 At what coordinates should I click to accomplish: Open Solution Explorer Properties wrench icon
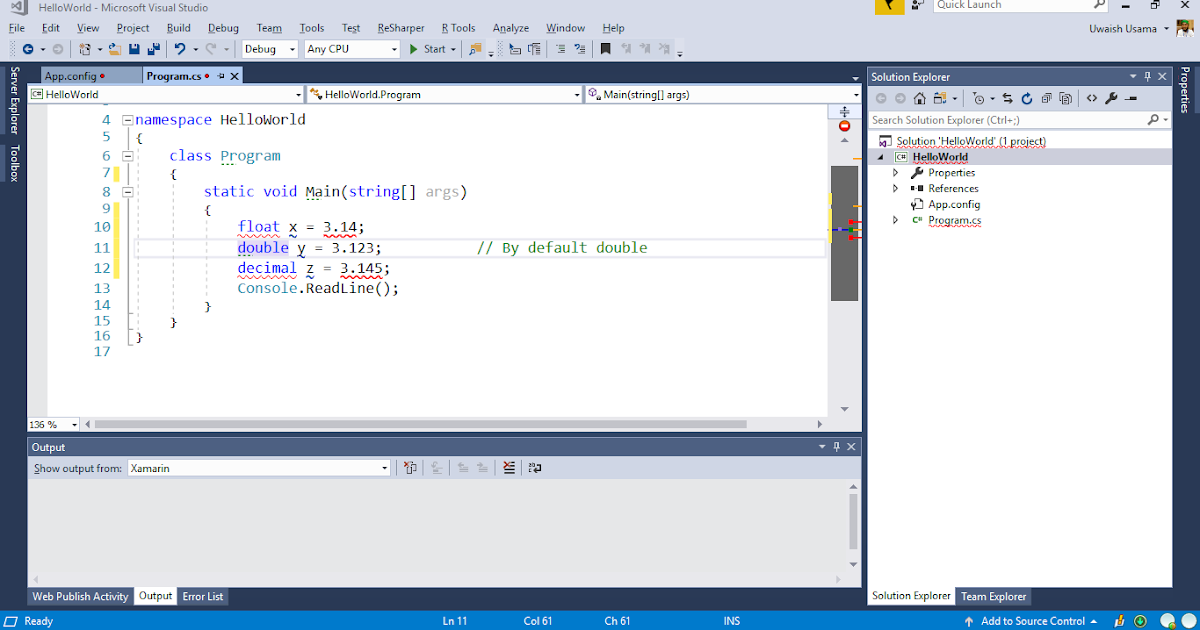tap(1113, 98)
